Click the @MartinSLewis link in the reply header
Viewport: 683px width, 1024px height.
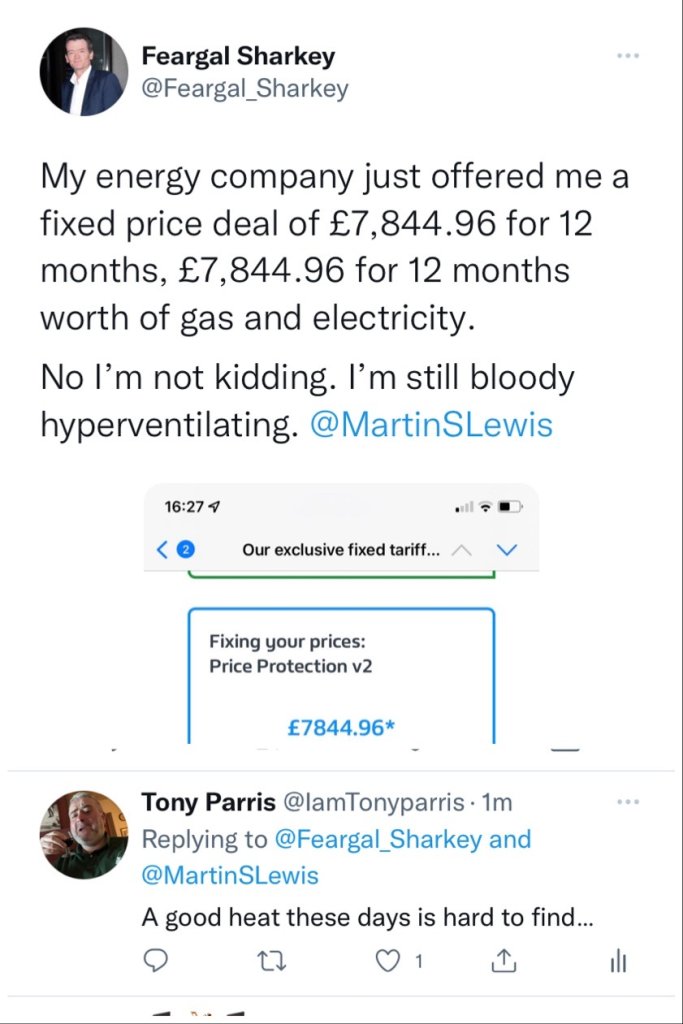230,876
